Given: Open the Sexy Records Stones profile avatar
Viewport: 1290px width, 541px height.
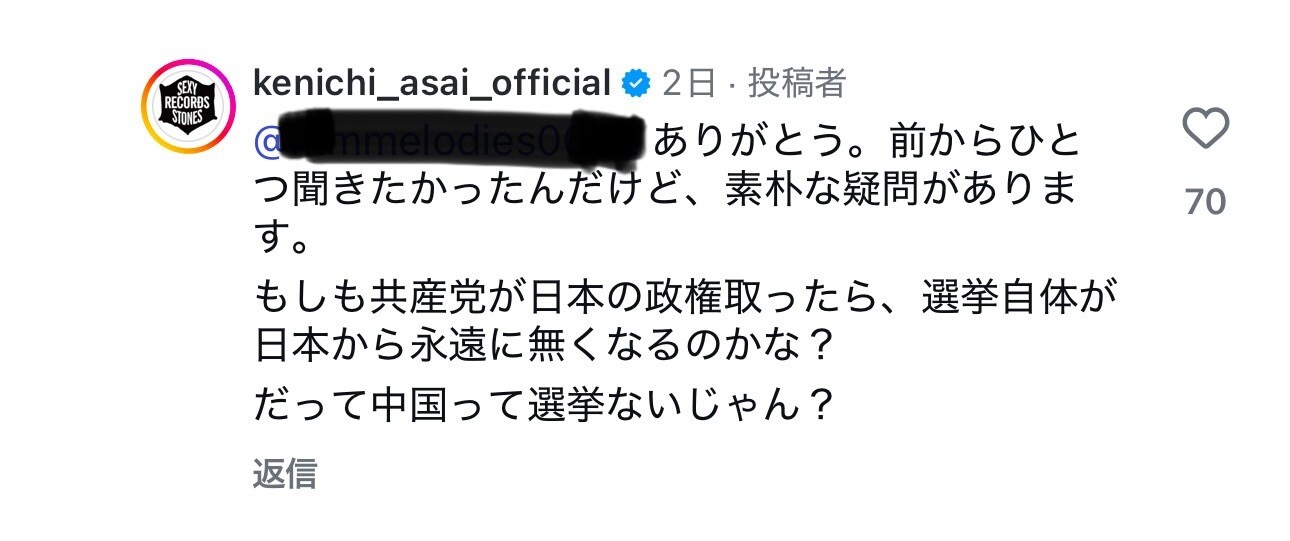Looking at the screenshot, I should click(188, 105).
